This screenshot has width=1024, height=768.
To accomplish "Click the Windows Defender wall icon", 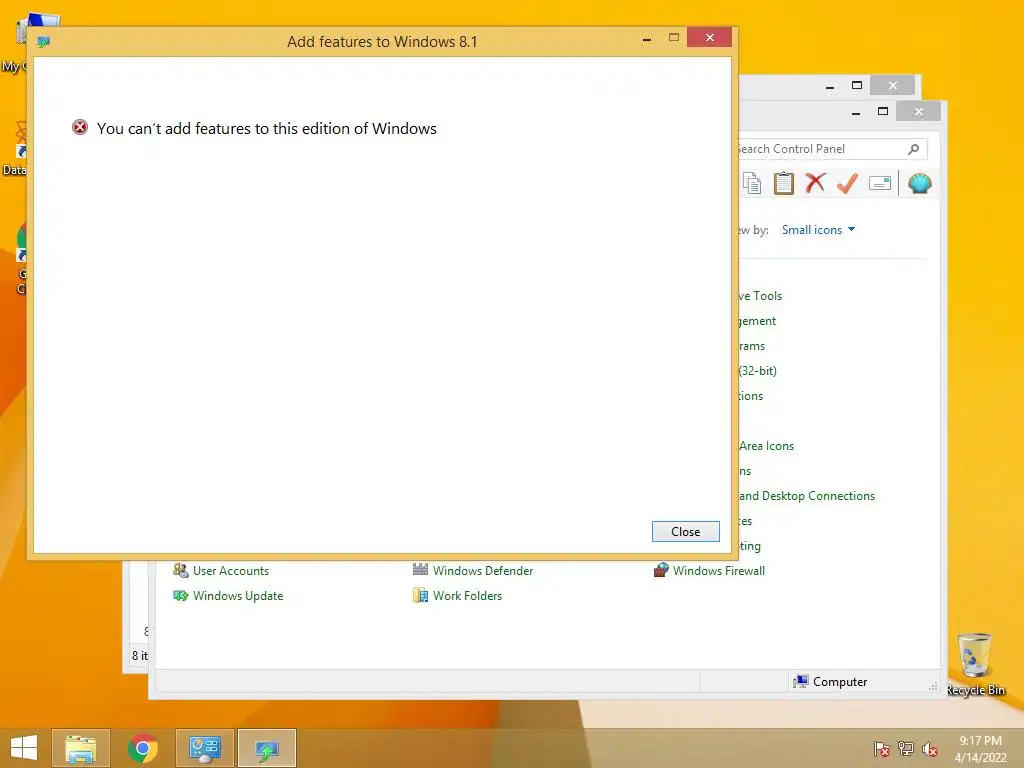I will tap(421, 569).
